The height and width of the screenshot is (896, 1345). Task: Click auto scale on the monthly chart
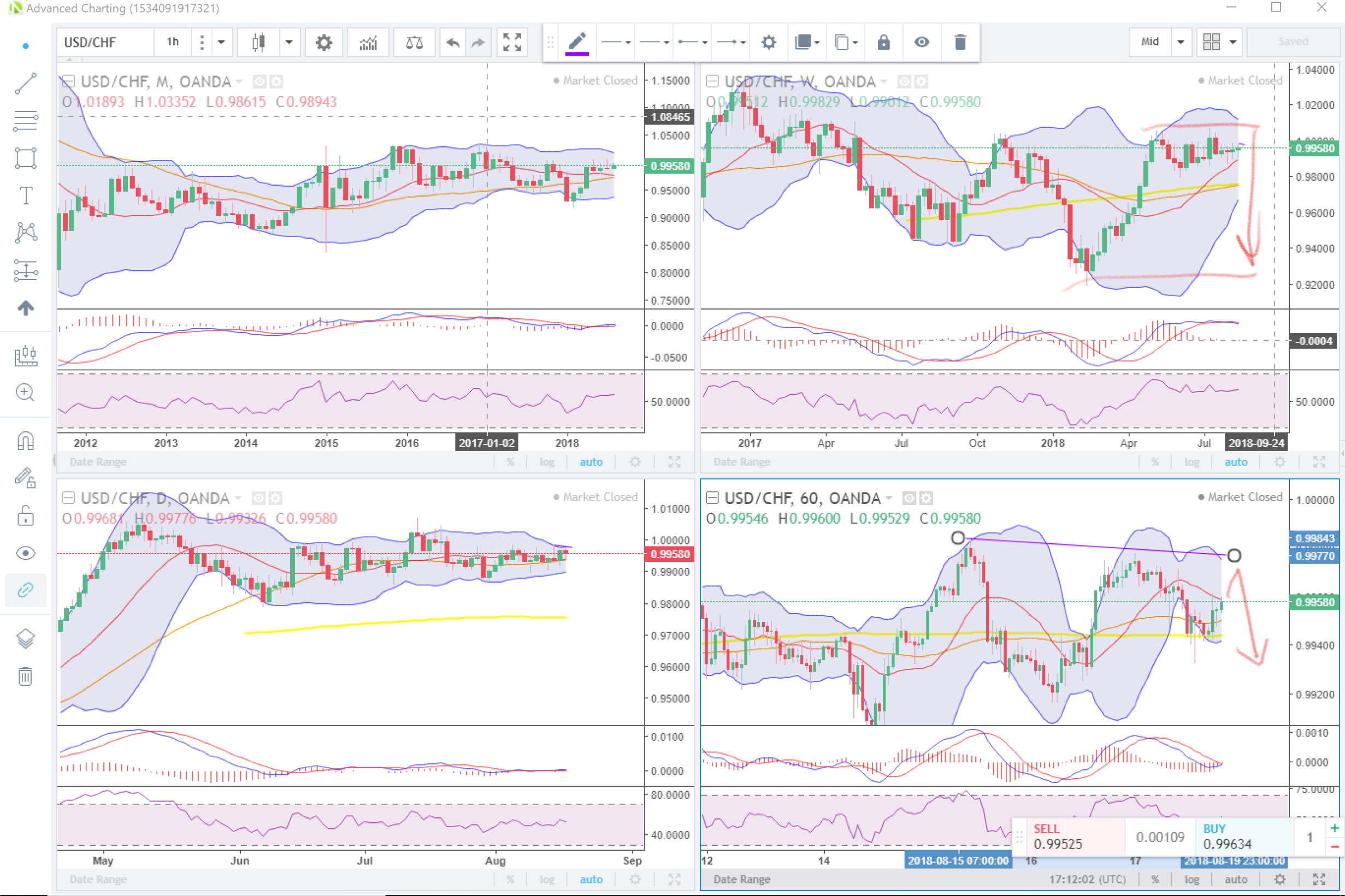[591, 462]
